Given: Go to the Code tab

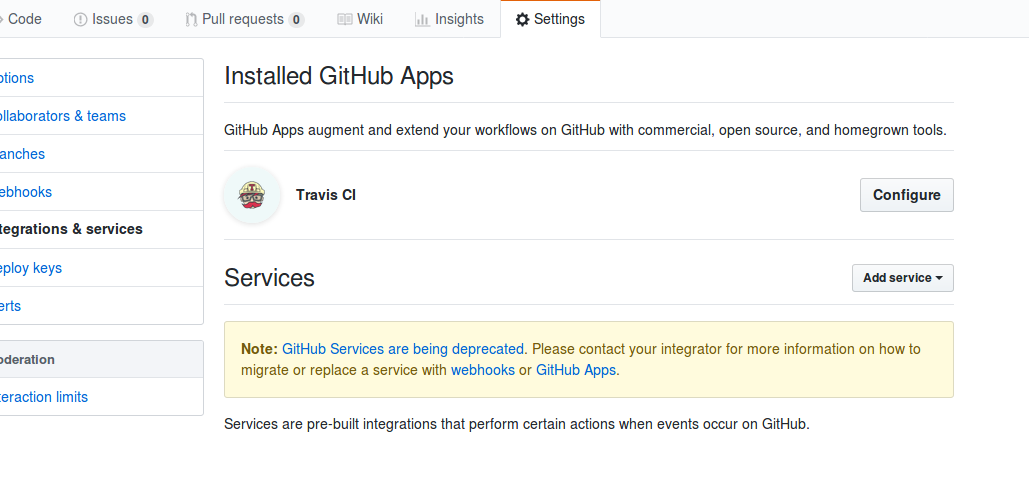Looking at the screenshot, I should (21, 19).
